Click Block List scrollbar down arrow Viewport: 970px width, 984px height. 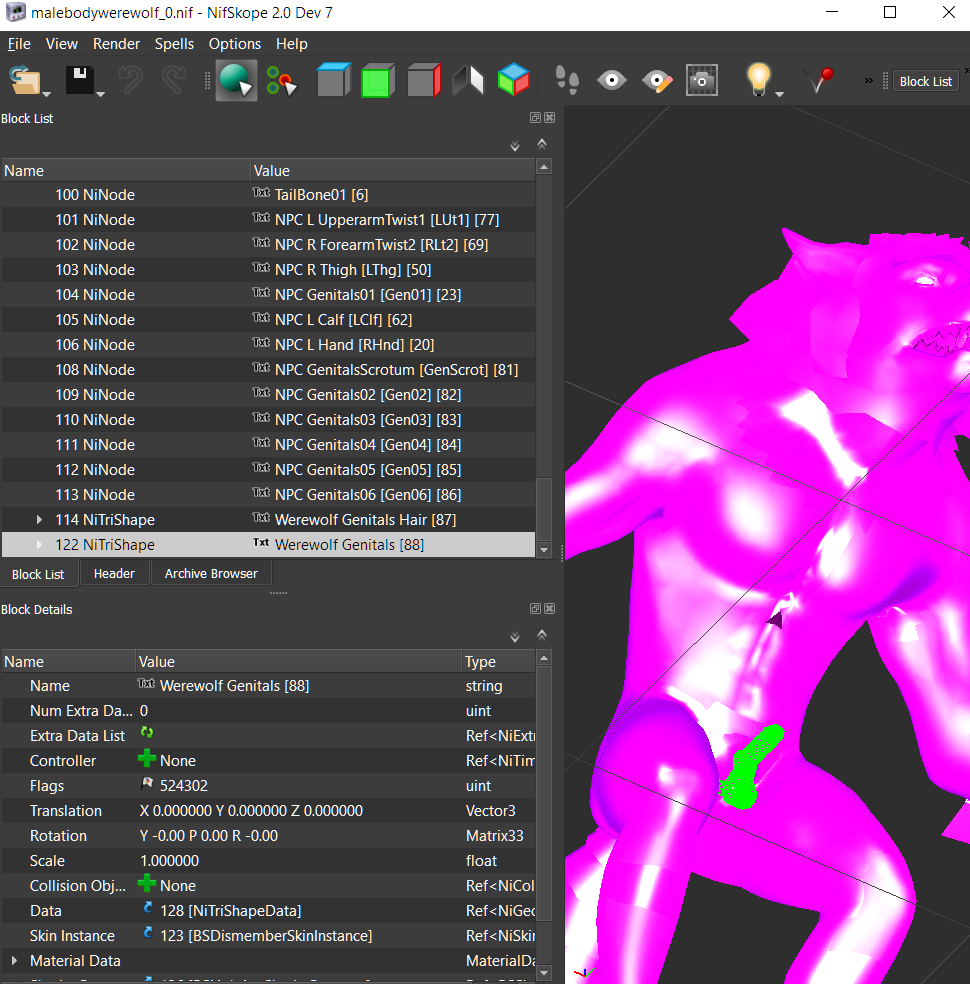pyautogui.click(x=544, y=550)
